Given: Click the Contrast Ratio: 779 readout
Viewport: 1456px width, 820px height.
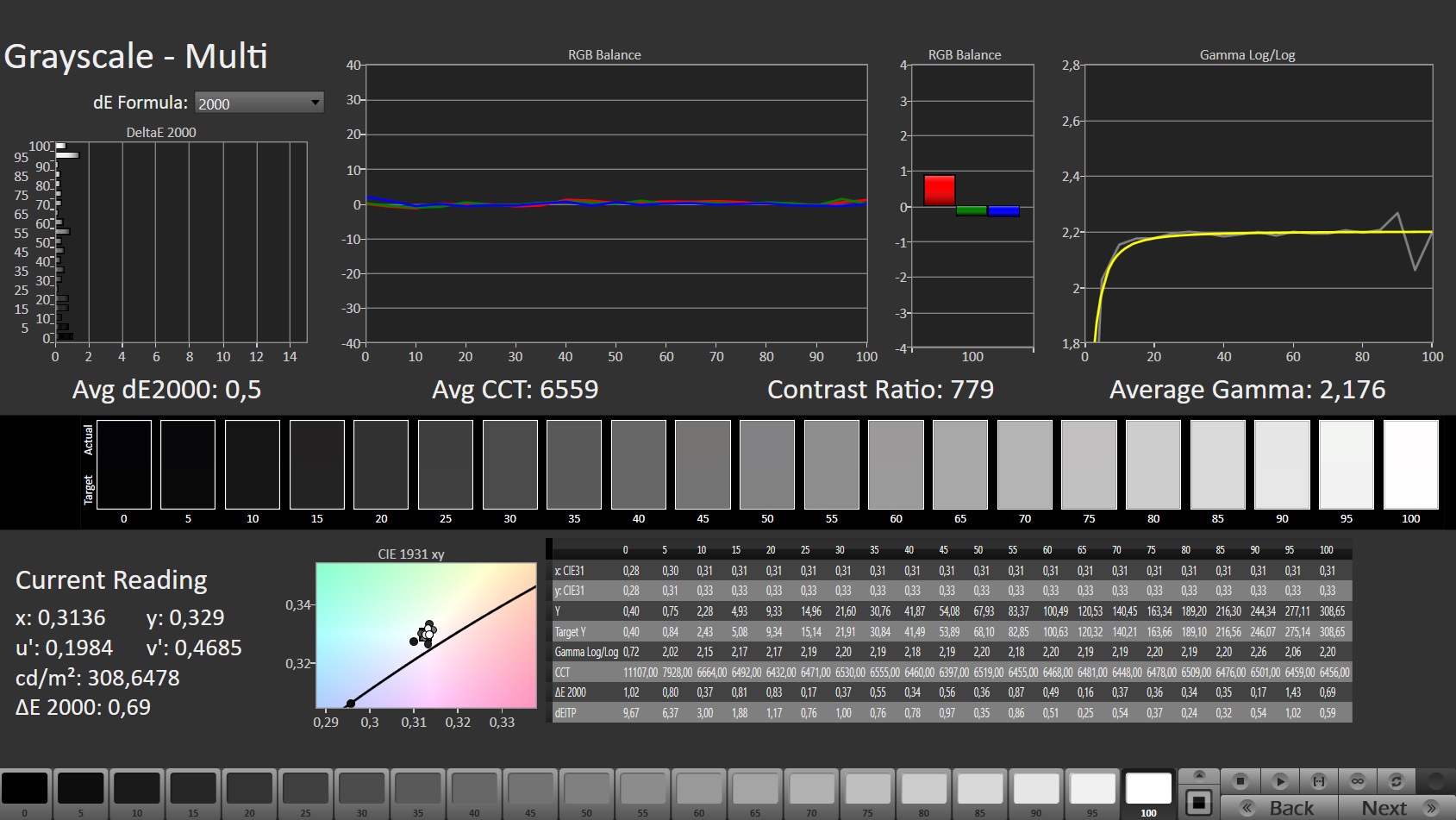Looking at the screenshot, I should coord(880,390).
